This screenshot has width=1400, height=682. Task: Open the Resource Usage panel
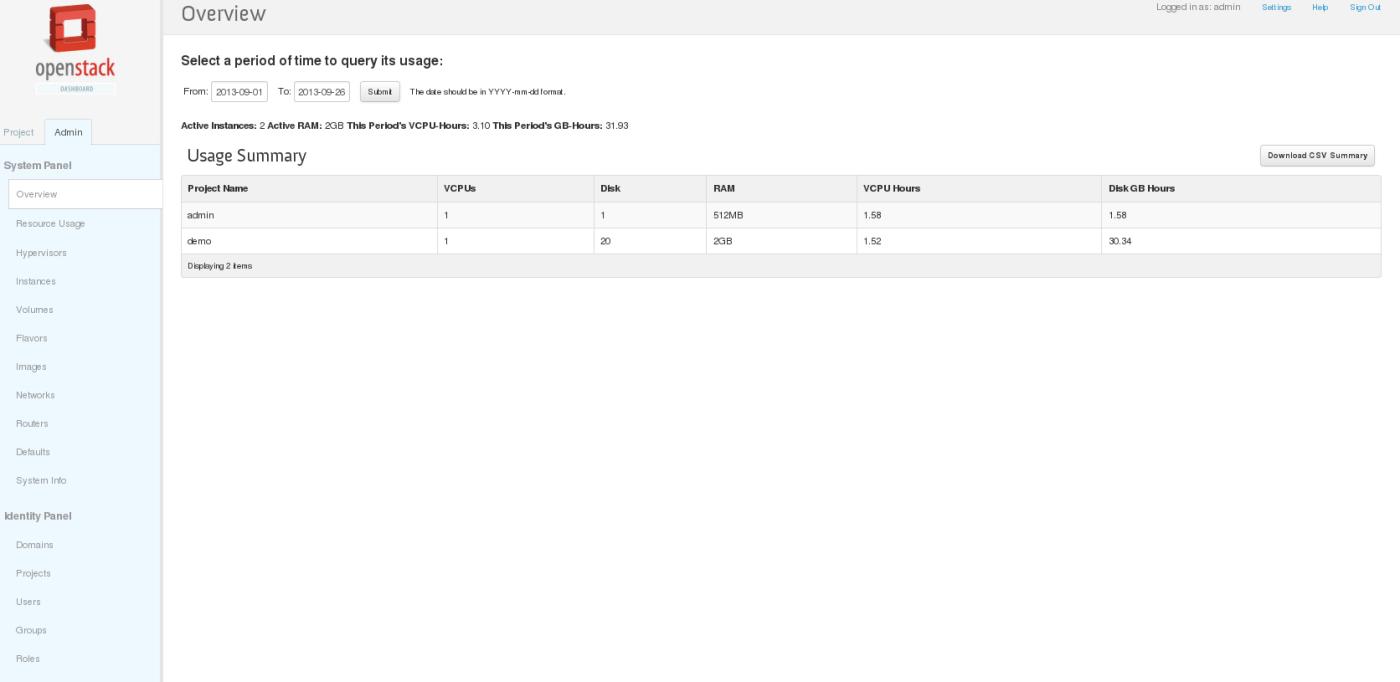pos(51,224)
